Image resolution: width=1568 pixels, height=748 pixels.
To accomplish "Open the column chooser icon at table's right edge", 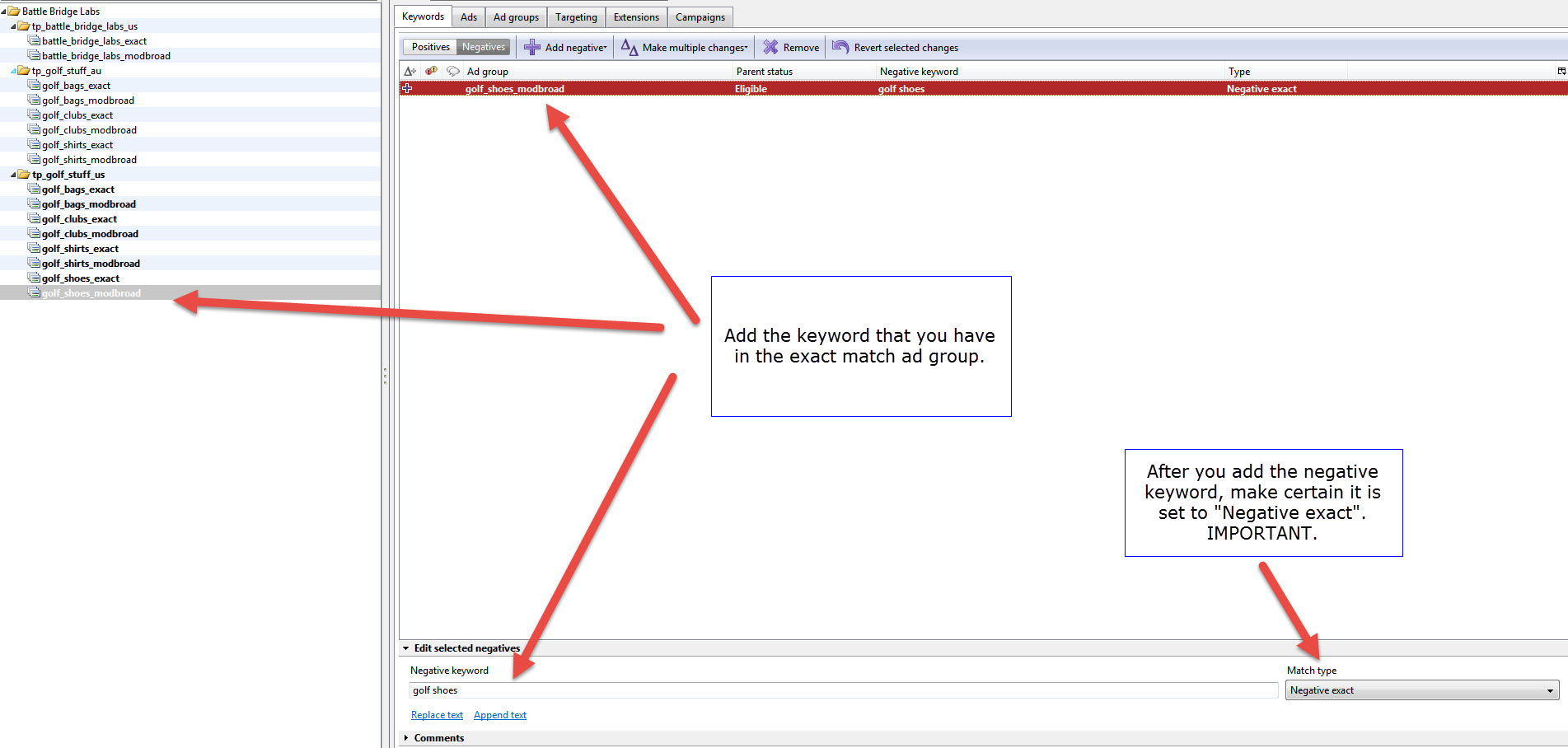I will point(1561,72).
